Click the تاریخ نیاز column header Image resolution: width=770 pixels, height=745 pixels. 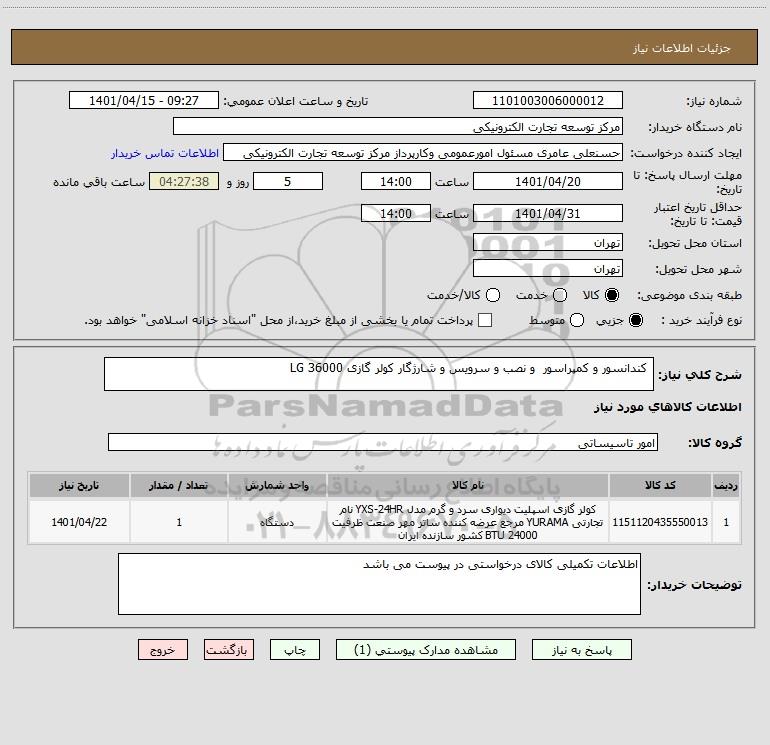point(79,485)
